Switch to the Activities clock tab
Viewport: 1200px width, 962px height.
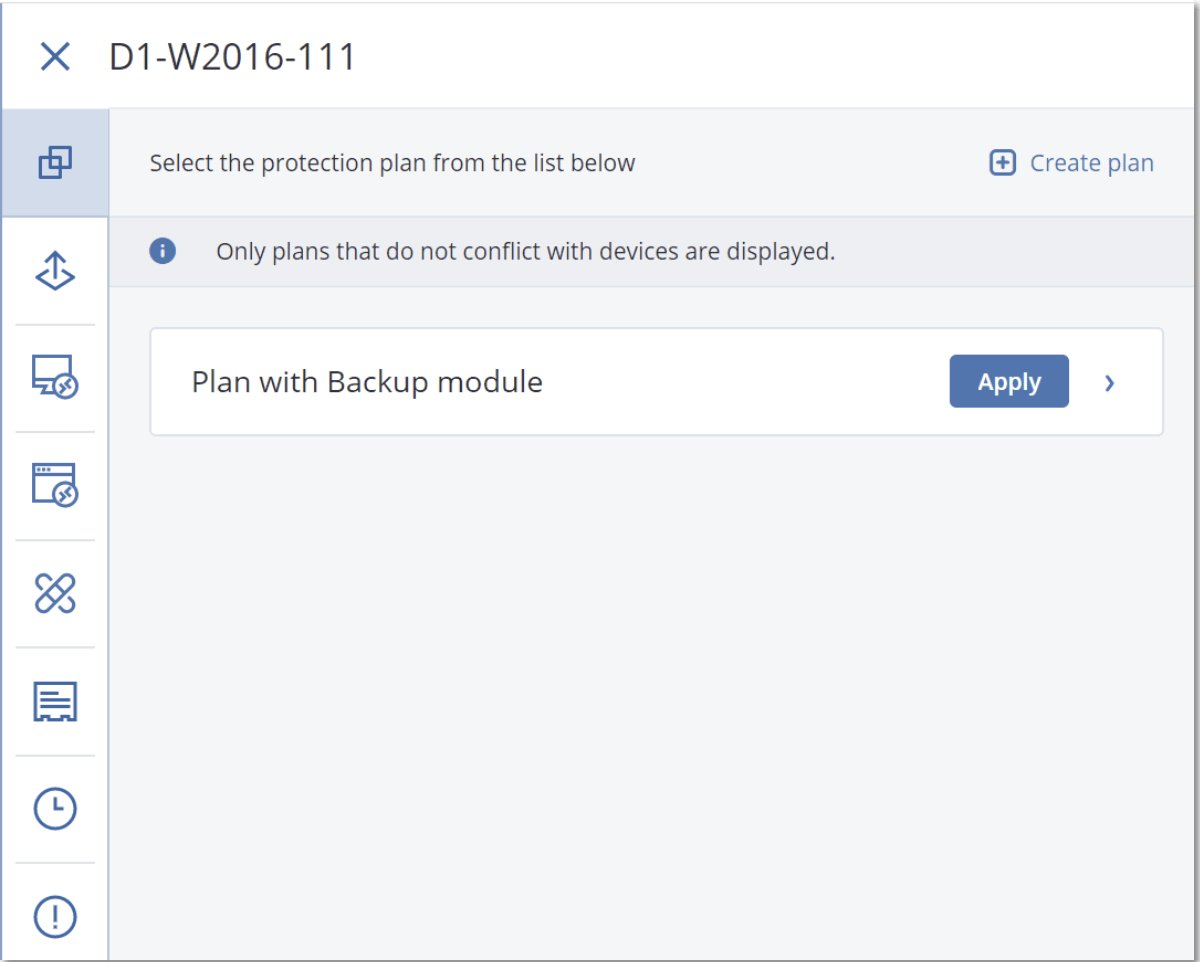(55, 809)
